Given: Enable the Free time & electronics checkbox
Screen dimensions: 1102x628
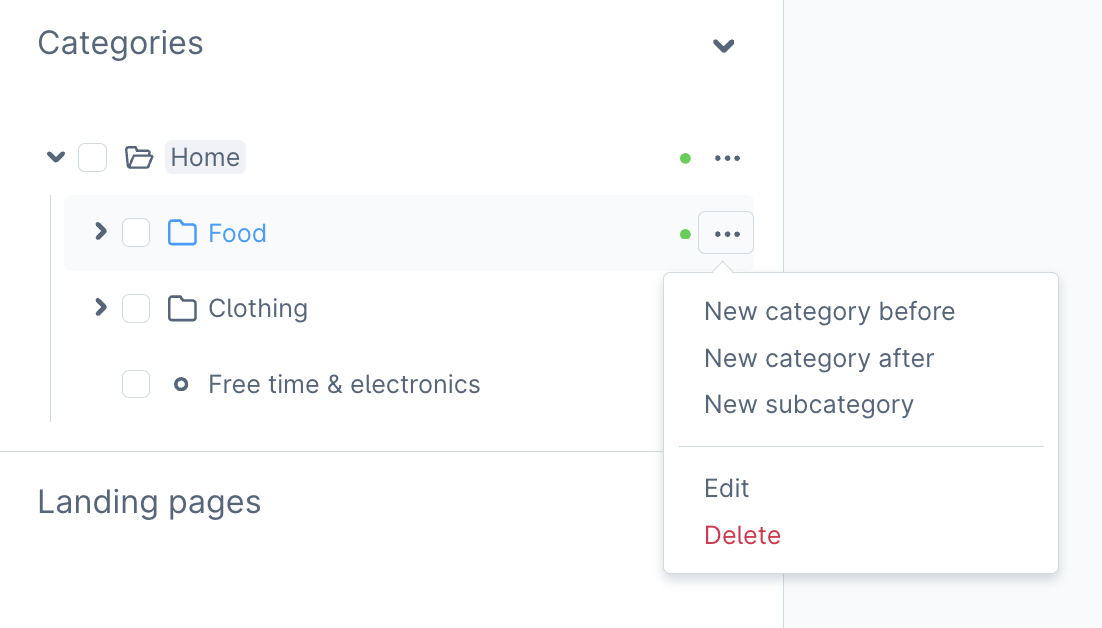Looking at the screenshot, I should pyautogui.click(x=136, y=384).
